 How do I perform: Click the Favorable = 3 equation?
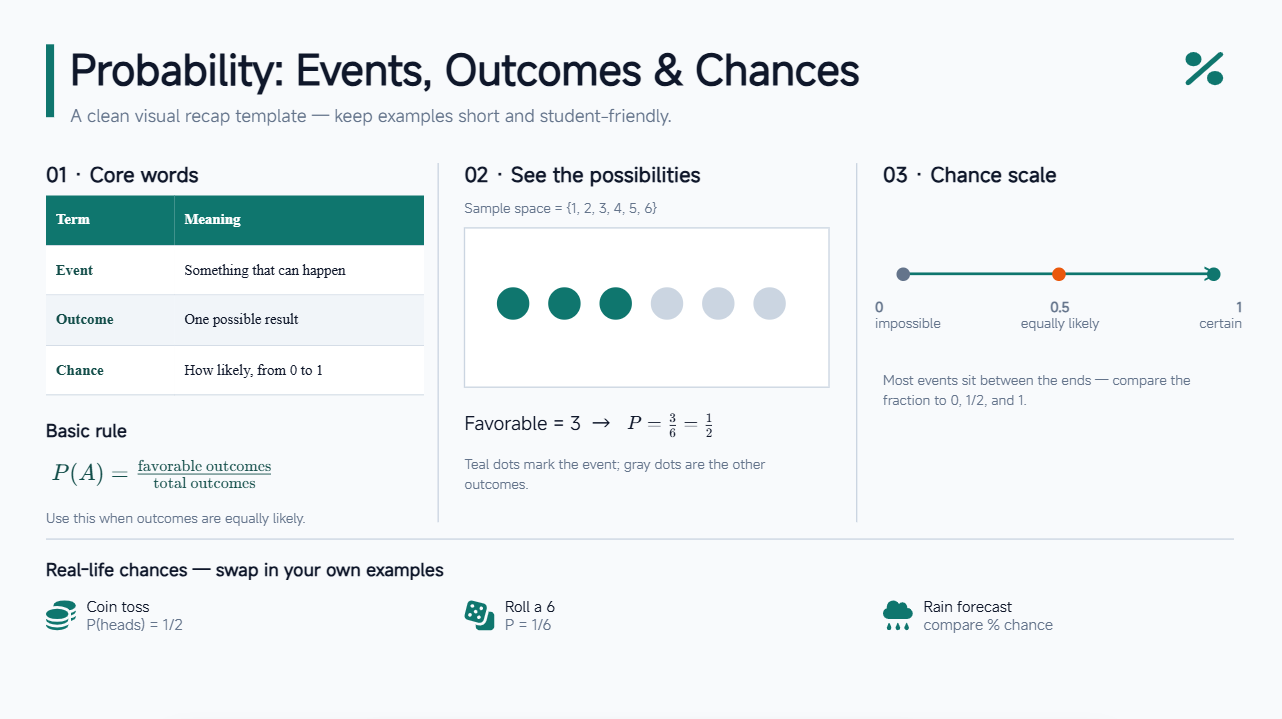[x=589, y=424]
